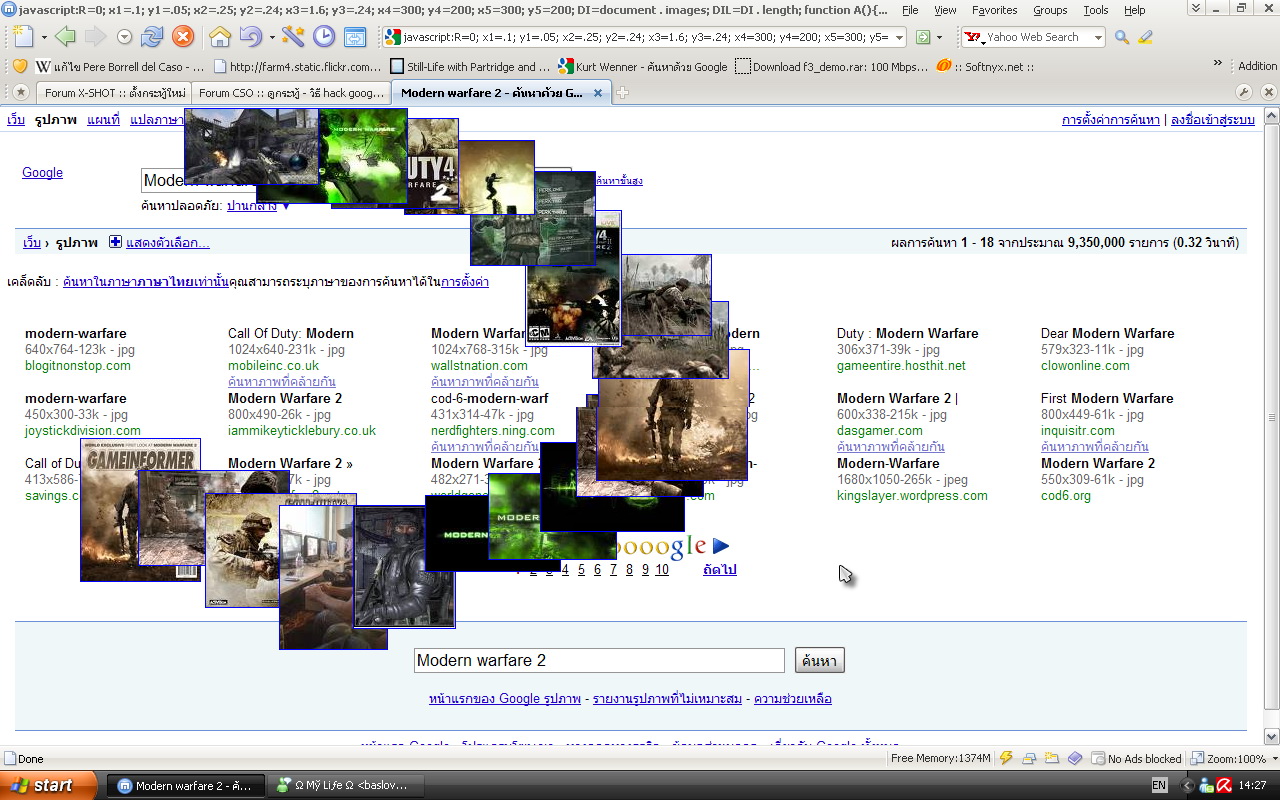1280x800 pixels.
Task: Click the highlighter icon beside the search magnifier
Action: point(1145,37)
